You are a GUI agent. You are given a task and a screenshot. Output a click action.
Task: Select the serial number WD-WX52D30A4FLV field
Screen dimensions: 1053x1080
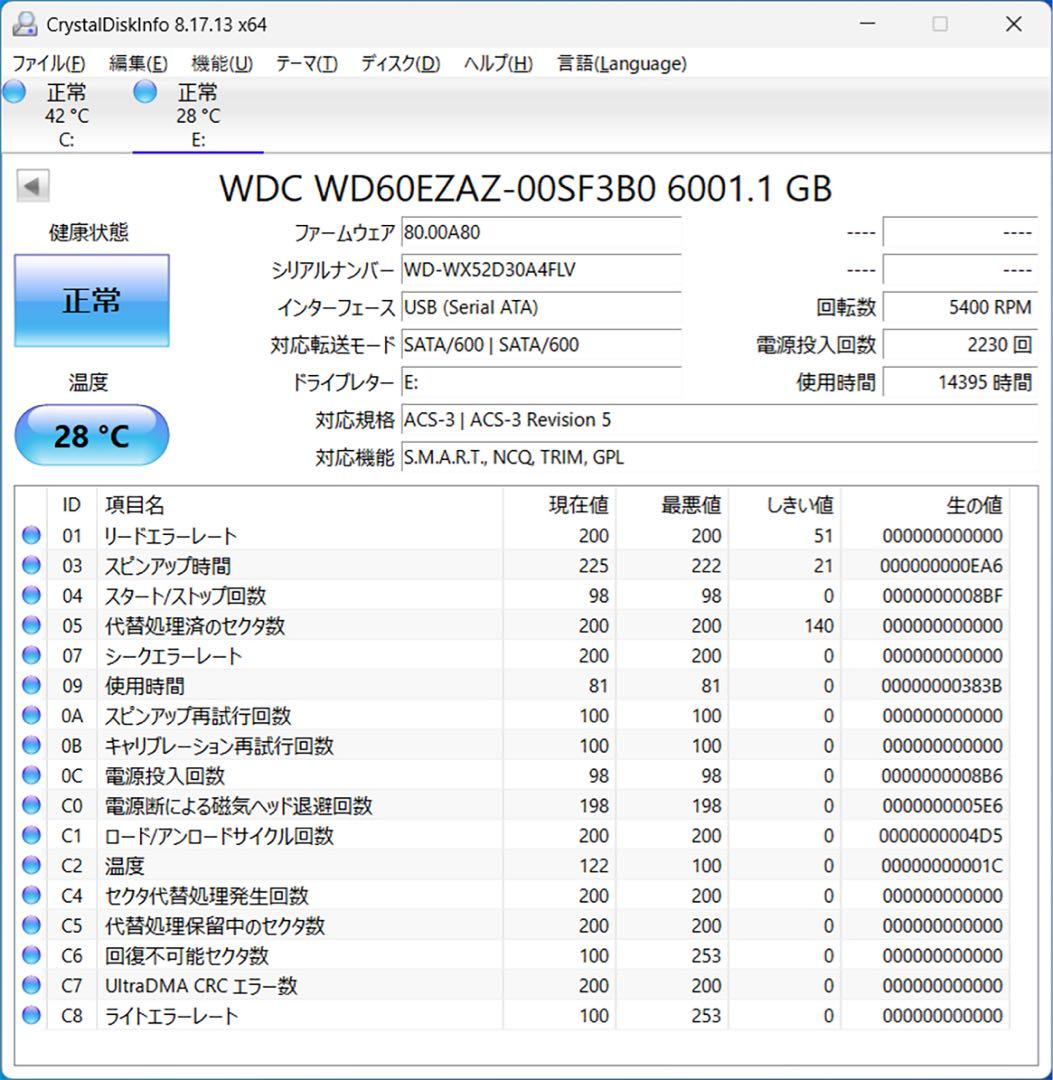(x=540, y=270)
